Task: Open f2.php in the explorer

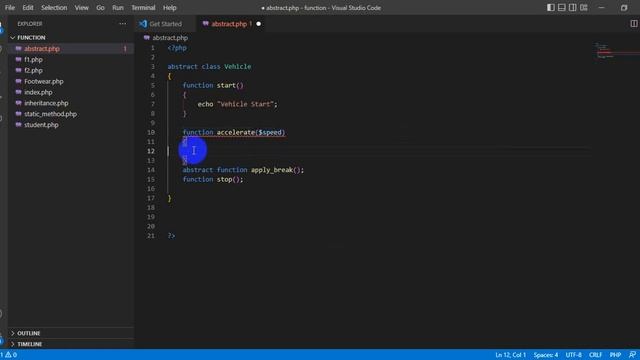Action: (33, 71)
